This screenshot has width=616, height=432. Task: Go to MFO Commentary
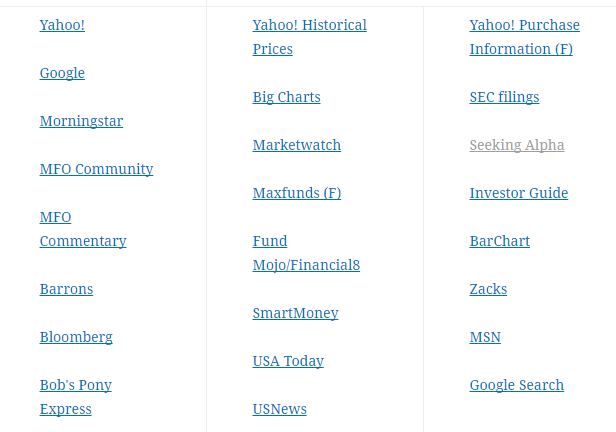82,241
